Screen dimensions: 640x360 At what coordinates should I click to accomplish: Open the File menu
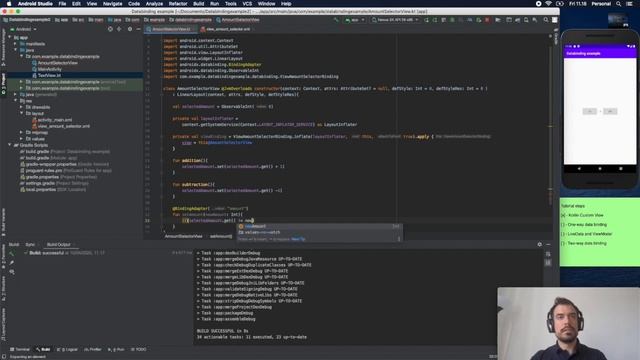coord(62,4)
